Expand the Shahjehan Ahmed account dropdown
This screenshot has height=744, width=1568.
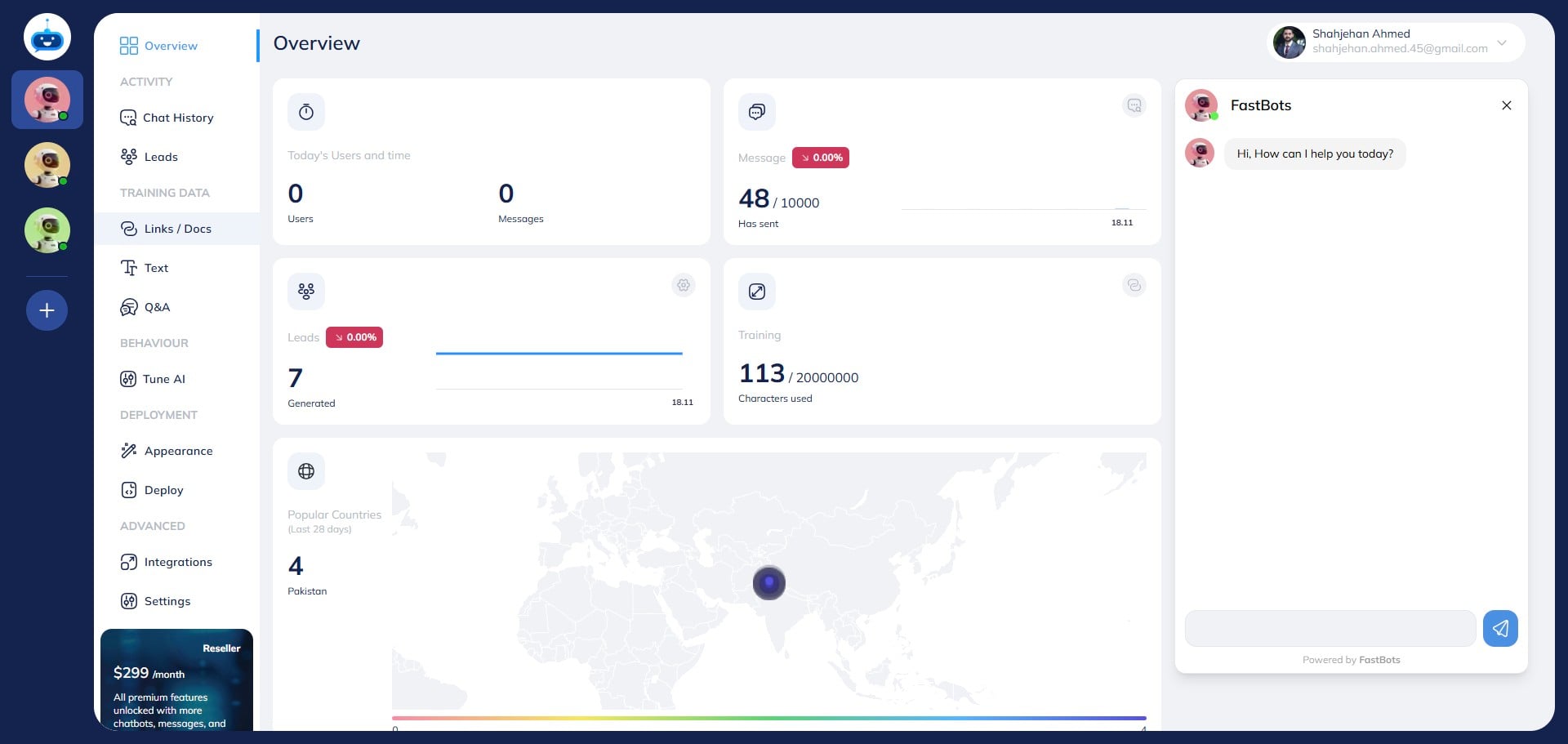1501,42
